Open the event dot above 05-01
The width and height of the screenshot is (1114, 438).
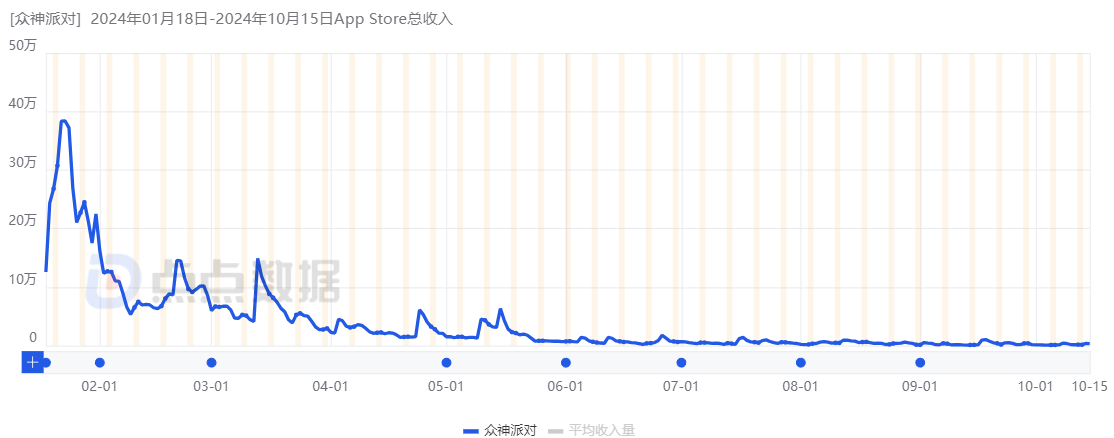pyautogui.click(x=446, y=362)
